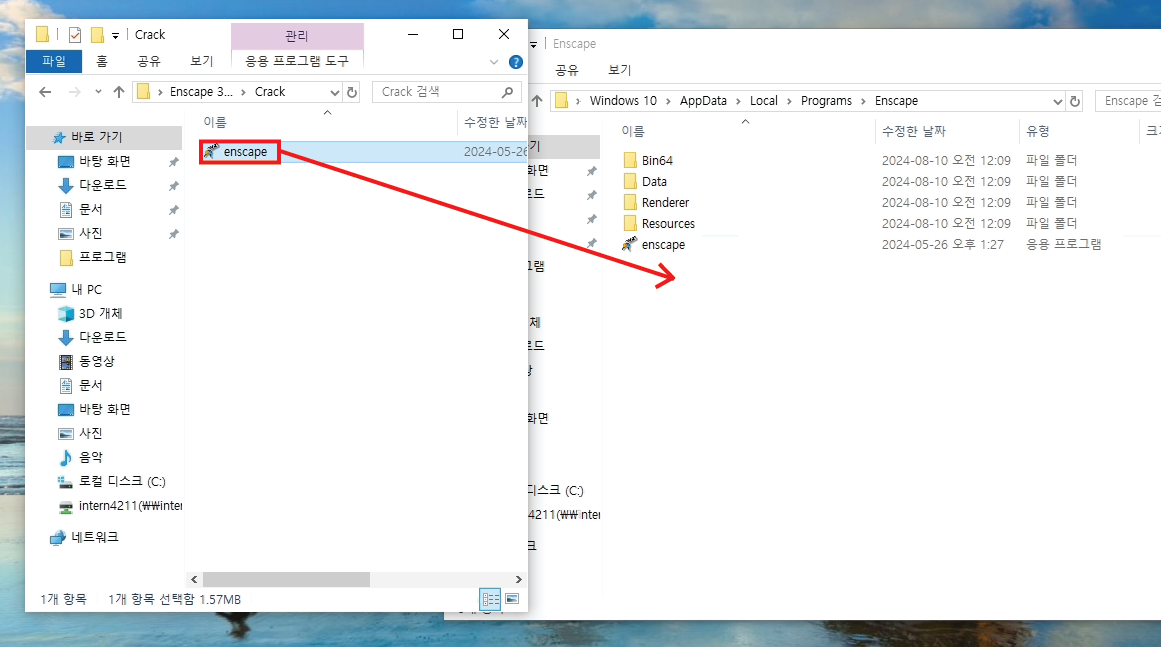Screen dimensions: 1161x647
Task: Open the 공유 tab in Enscape window
Action: (x=566, y=70)
